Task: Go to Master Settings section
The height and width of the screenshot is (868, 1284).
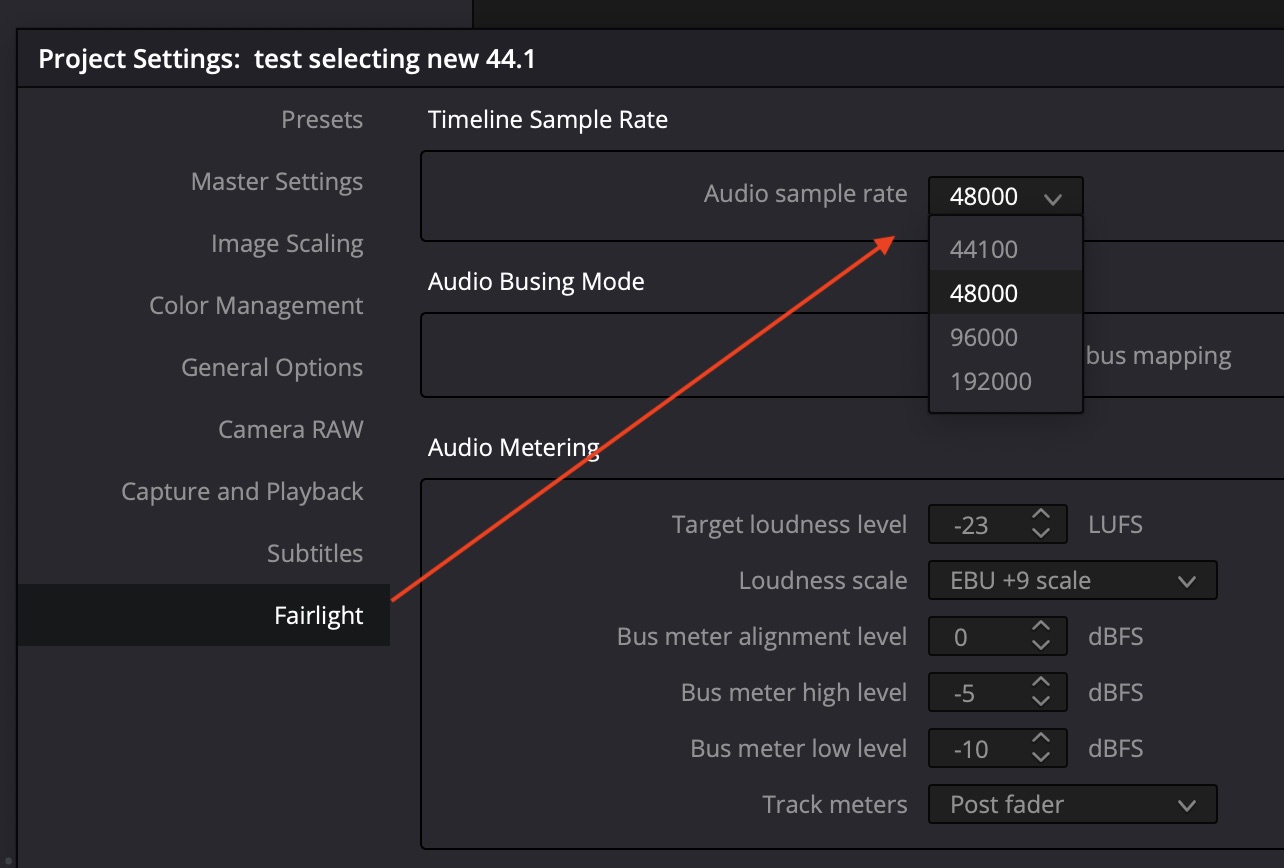Action: pos(277,182)
